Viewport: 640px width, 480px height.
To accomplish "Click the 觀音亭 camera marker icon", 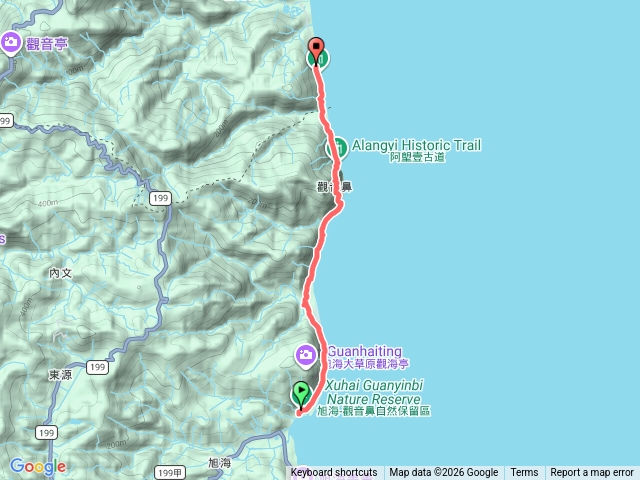I will coord(11,43).
